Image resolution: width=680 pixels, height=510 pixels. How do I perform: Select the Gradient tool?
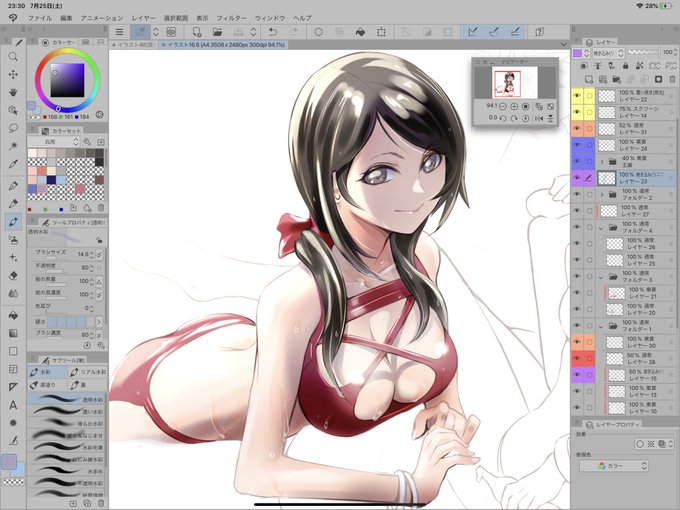click(x=13, y=333)
